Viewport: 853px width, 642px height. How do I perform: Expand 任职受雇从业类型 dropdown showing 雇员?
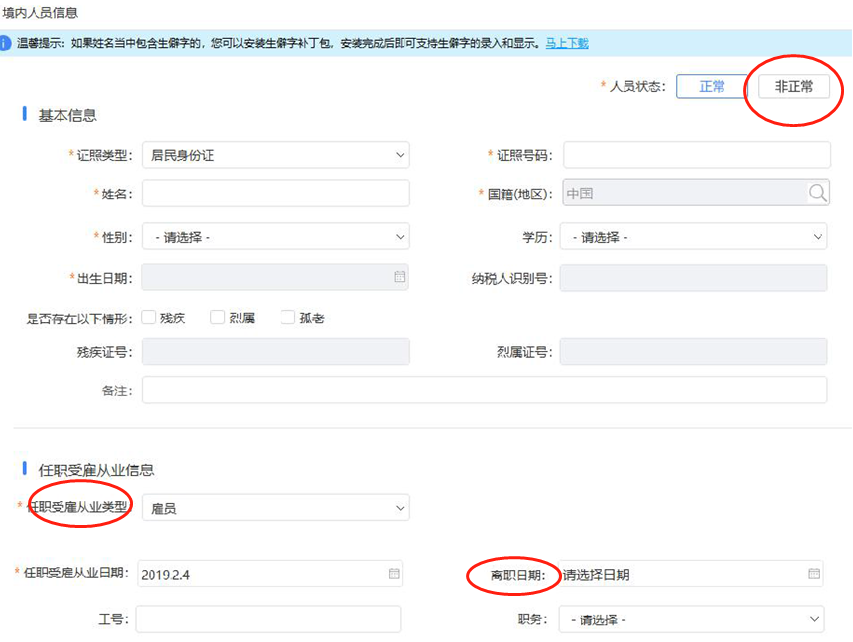276,508
